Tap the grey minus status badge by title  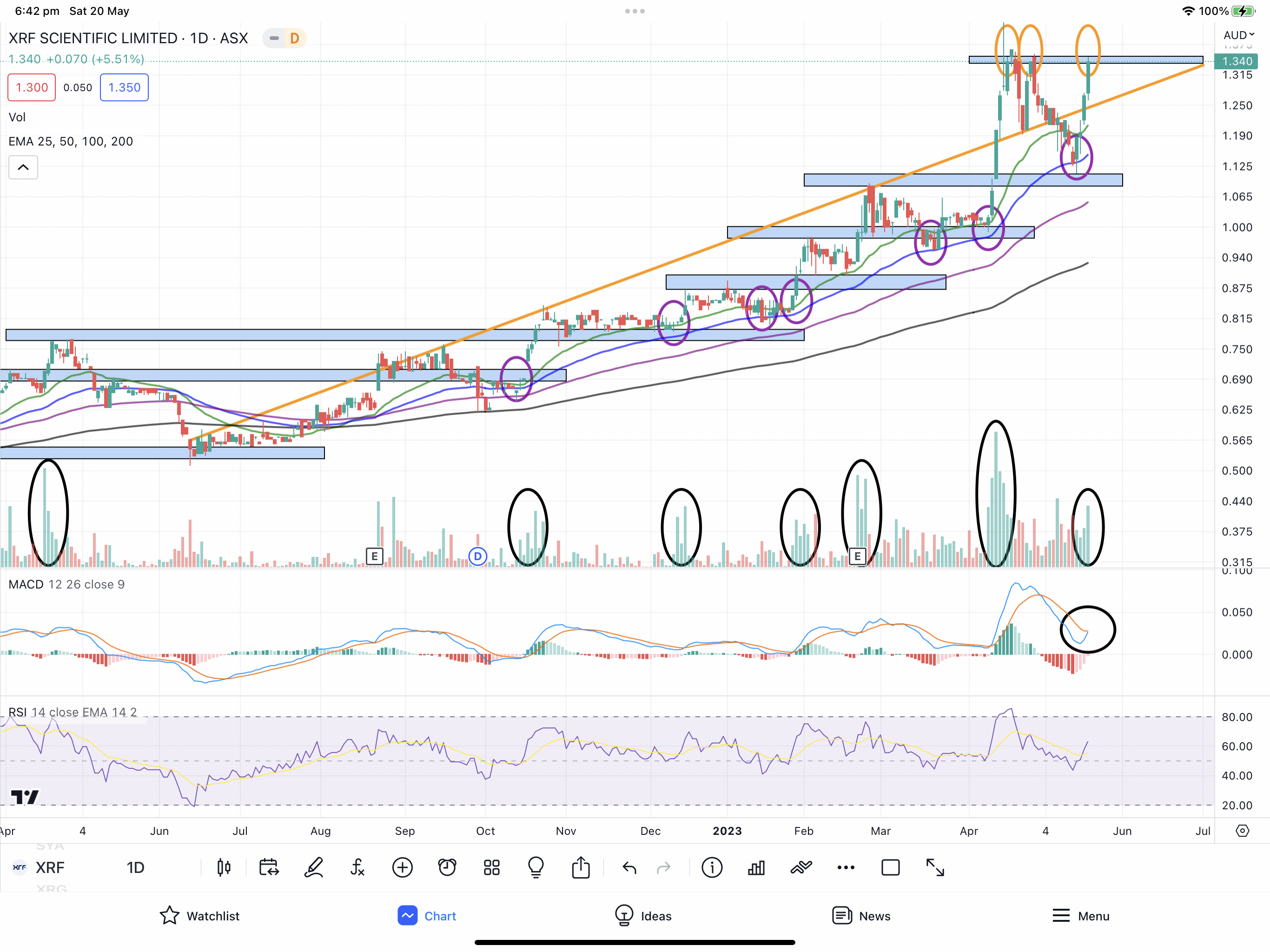click(x=274, y=39)
